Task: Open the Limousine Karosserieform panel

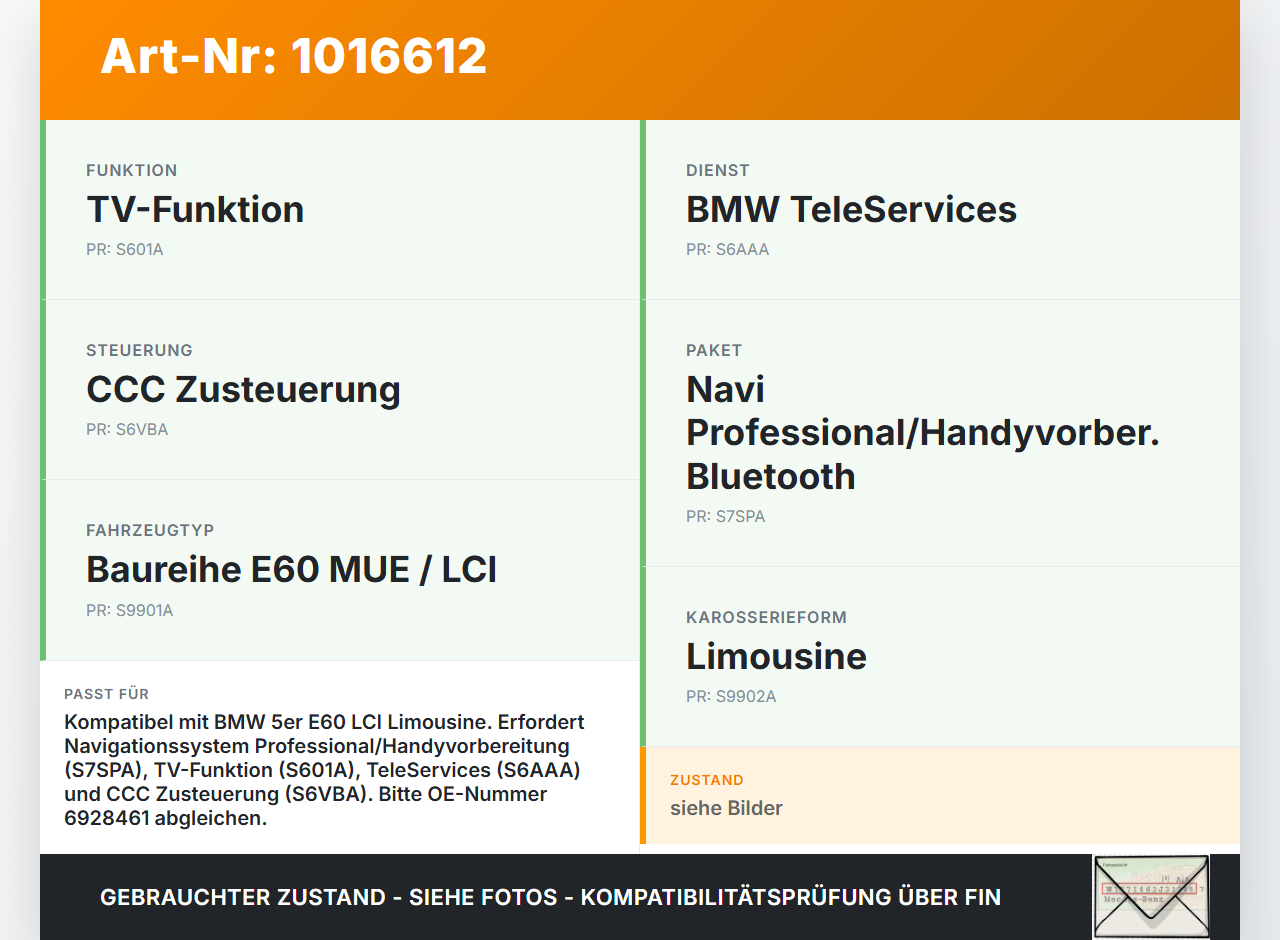Action: coord(940,656)
